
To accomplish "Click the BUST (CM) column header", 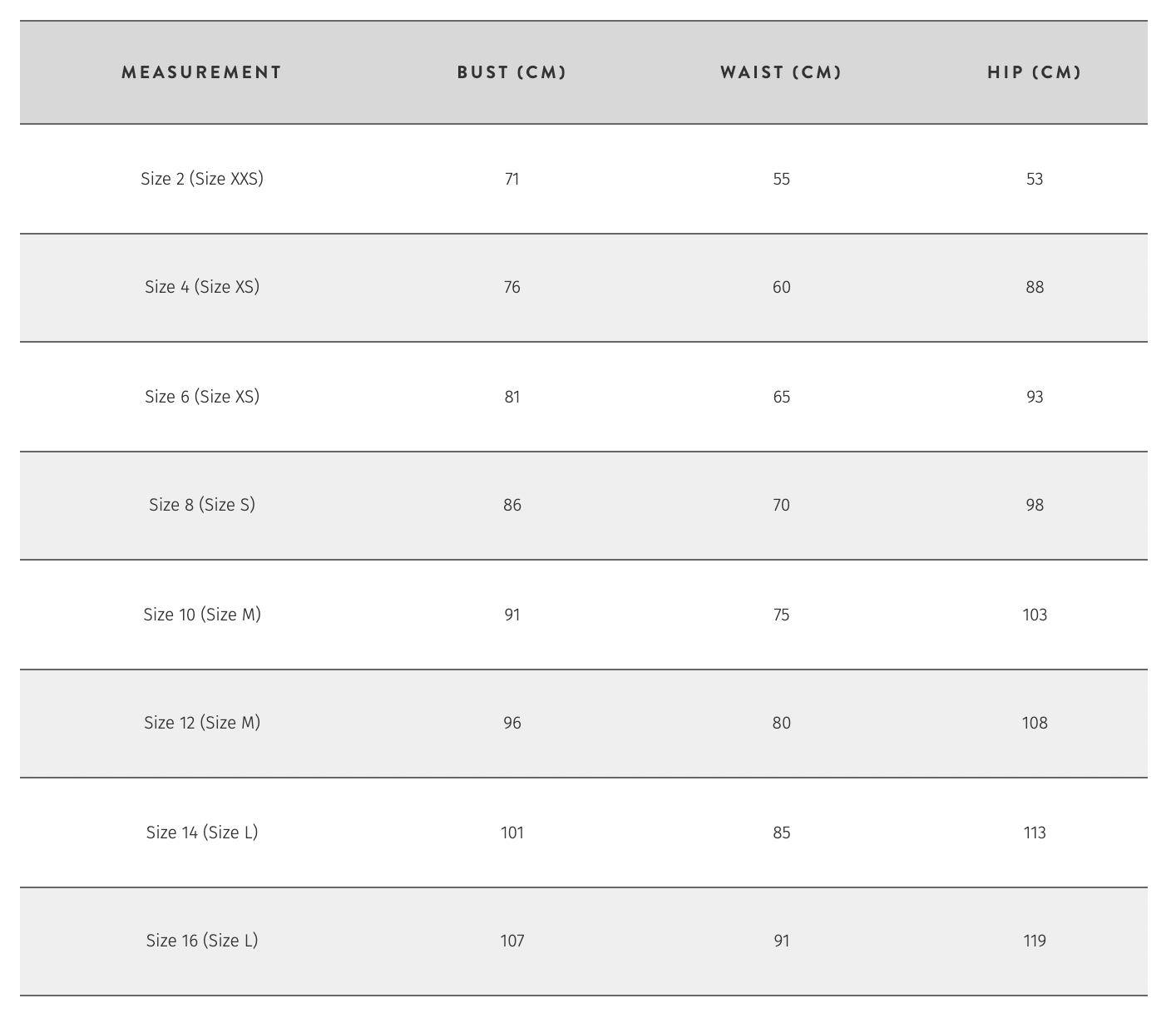I will [x=511, y=72].
